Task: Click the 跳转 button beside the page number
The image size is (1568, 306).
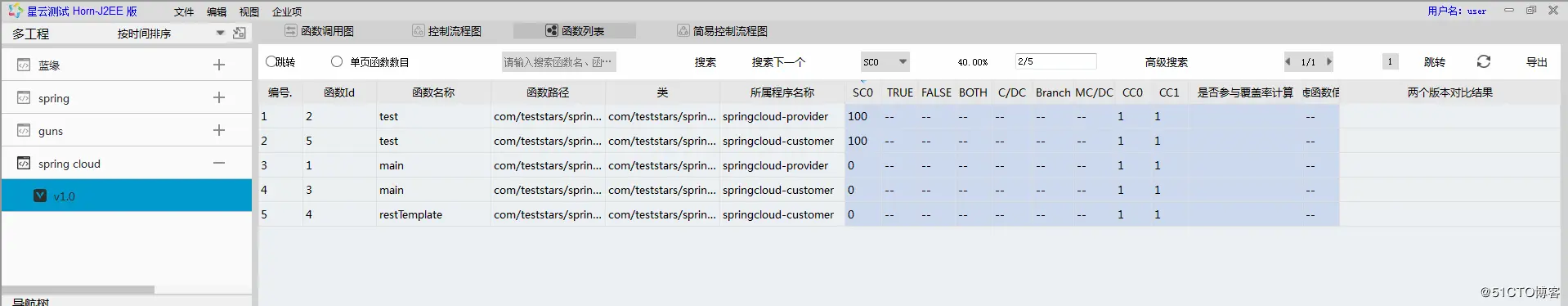Action: [x=1435, y=62]
